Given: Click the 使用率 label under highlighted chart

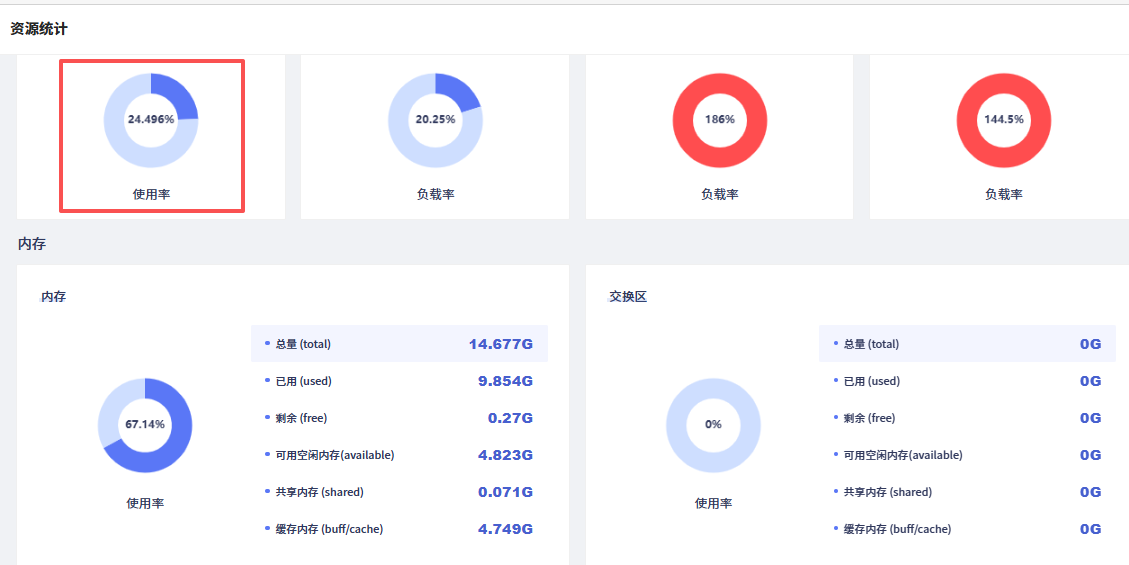Looking at the screenshot, I should 151,194.
